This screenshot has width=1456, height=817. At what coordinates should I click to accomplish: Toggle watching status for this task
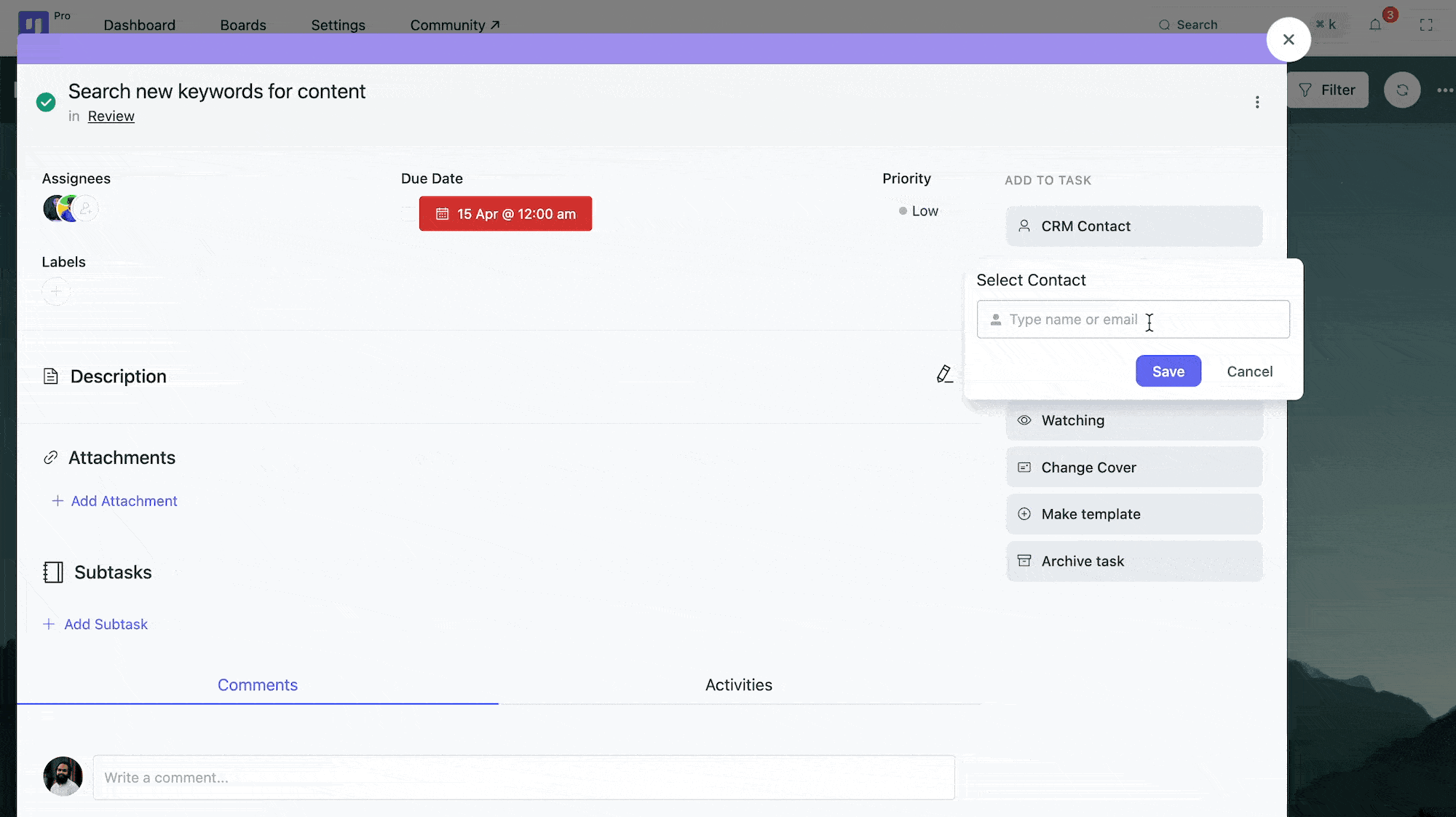1133,420
